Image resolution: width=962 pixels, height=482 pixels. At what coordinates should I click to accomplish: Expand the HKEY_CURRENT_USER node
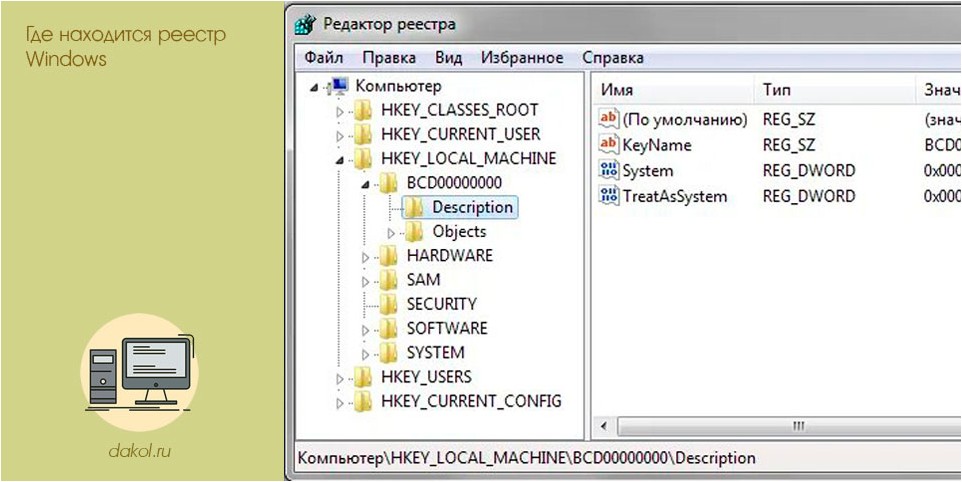[x=340, y=136]
